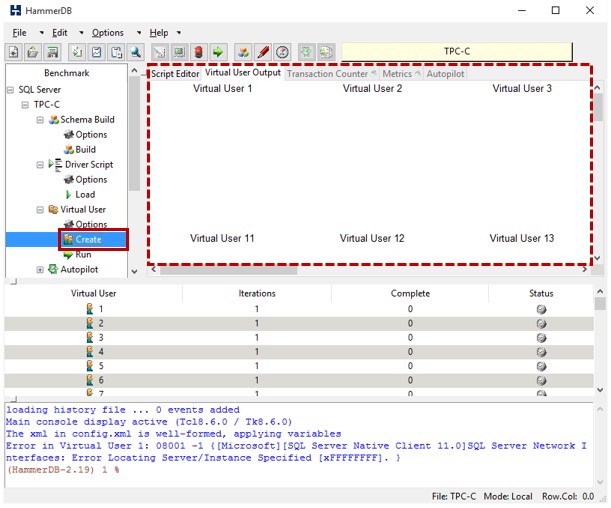
Task: Click the magnifying glass search toolbar icon
Action: (136, 52)
